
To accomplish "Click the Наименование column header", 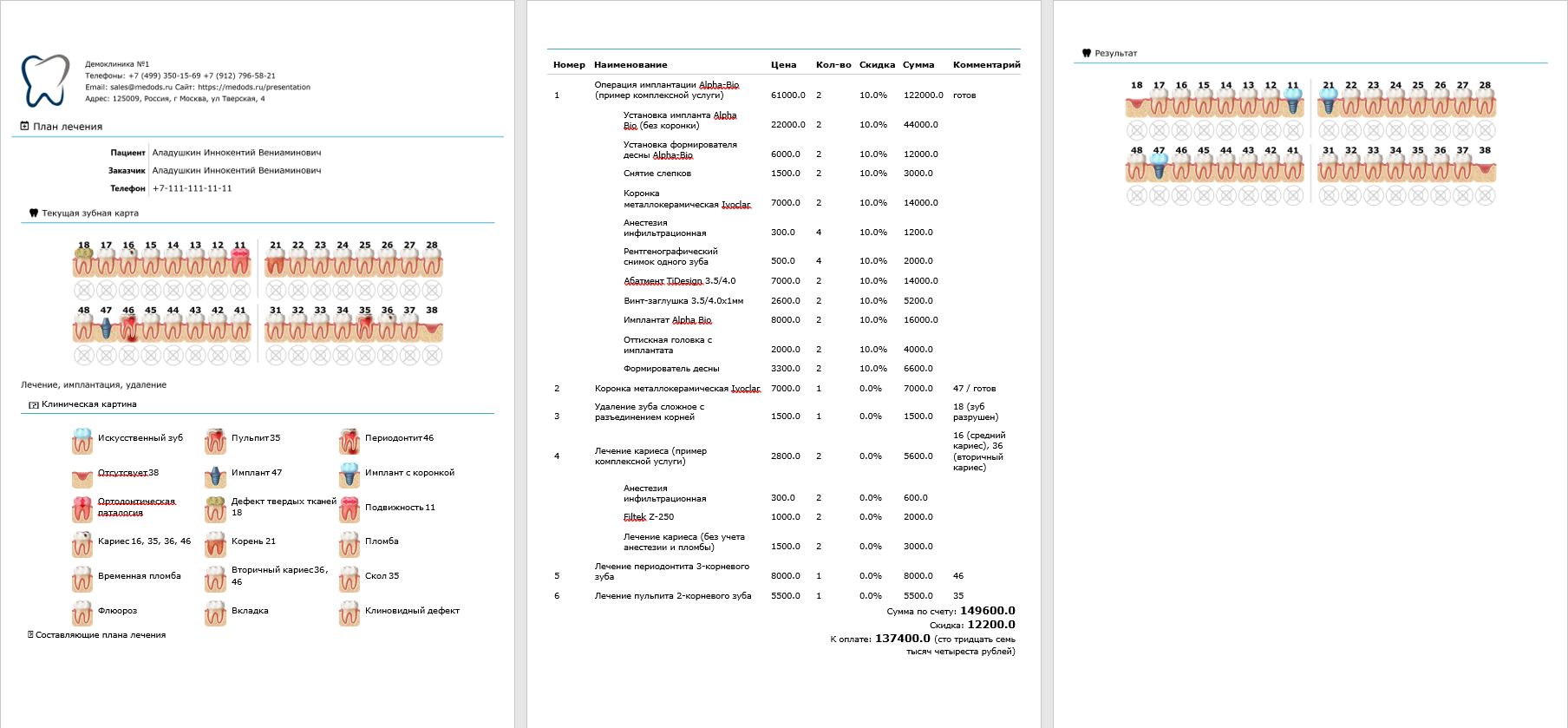I will 630,65.
